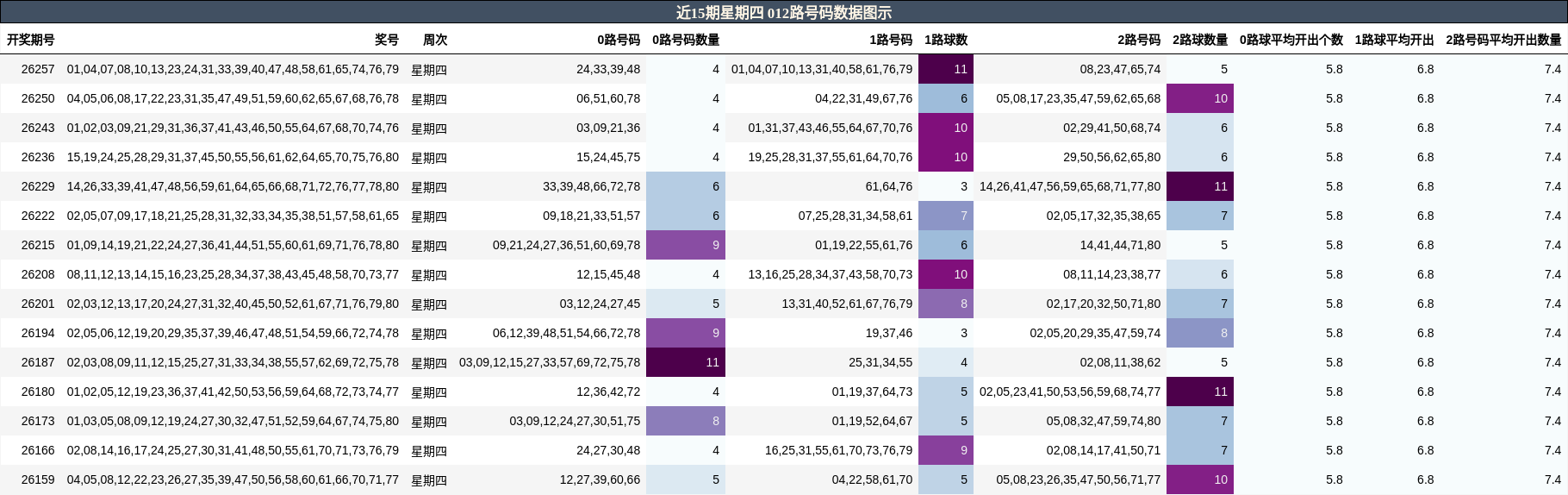Select the 周次 column header
Image resolution: width=1568 pixels, height=495 pixels.
435,40
